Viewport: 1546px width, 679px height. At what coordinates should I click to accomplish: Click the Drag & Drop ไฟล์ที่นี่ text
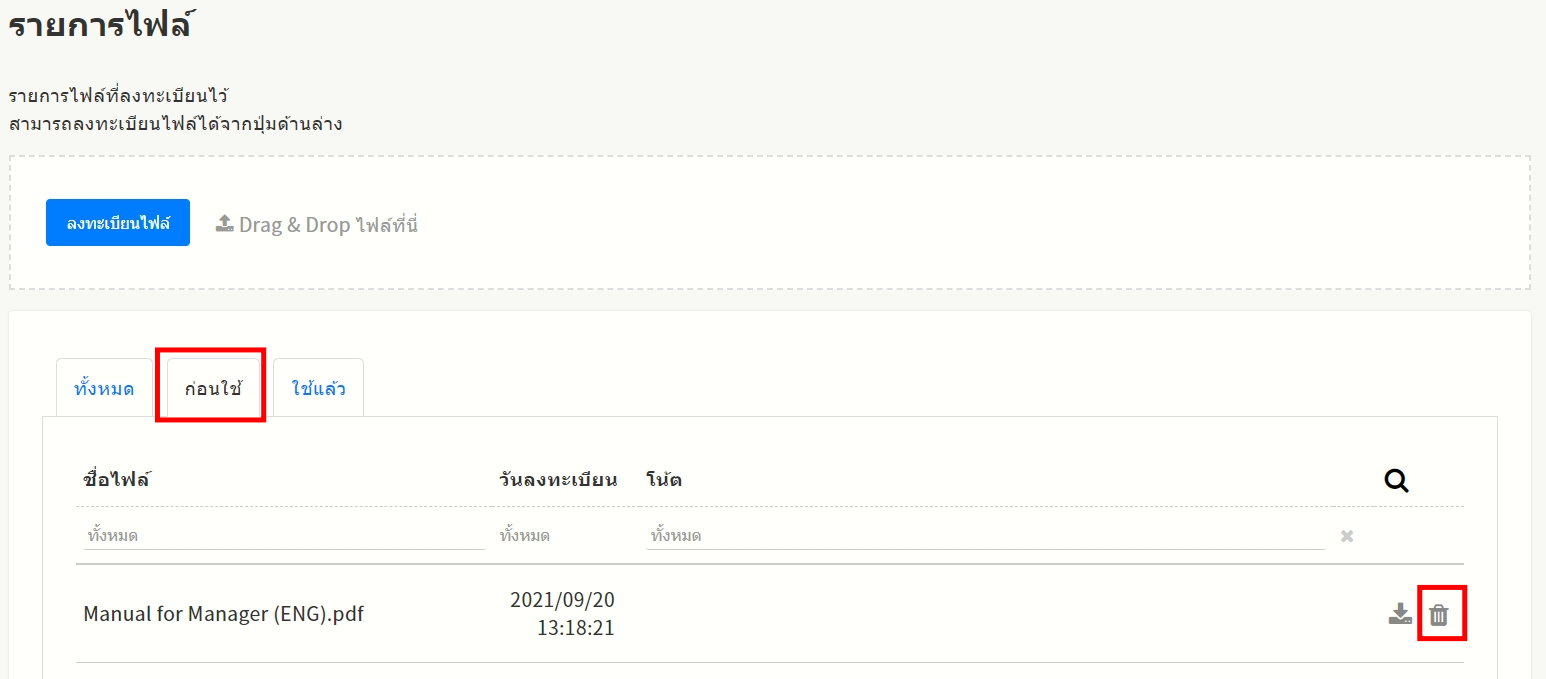(328, 224)
